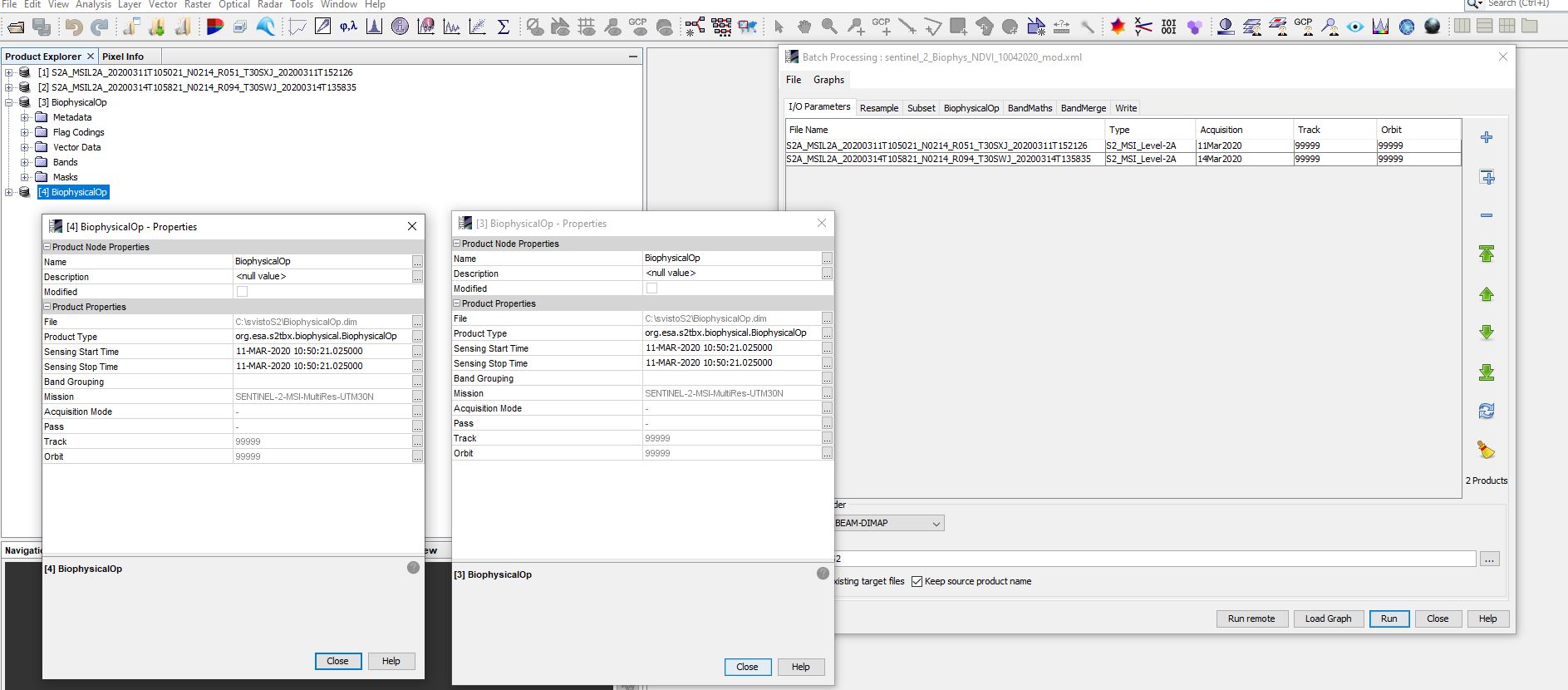This screenshot has width=1568, height=690.
Task: Uncheck Keep source product name
Action: click(x=917, y=581)
